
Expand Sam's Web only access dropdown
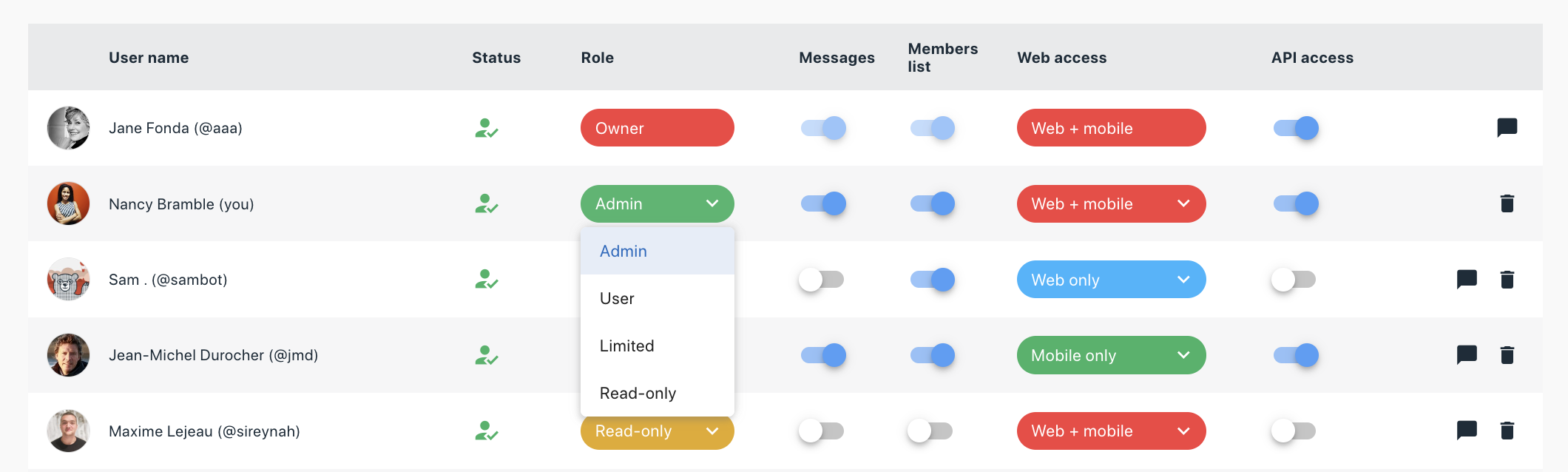1111,280
